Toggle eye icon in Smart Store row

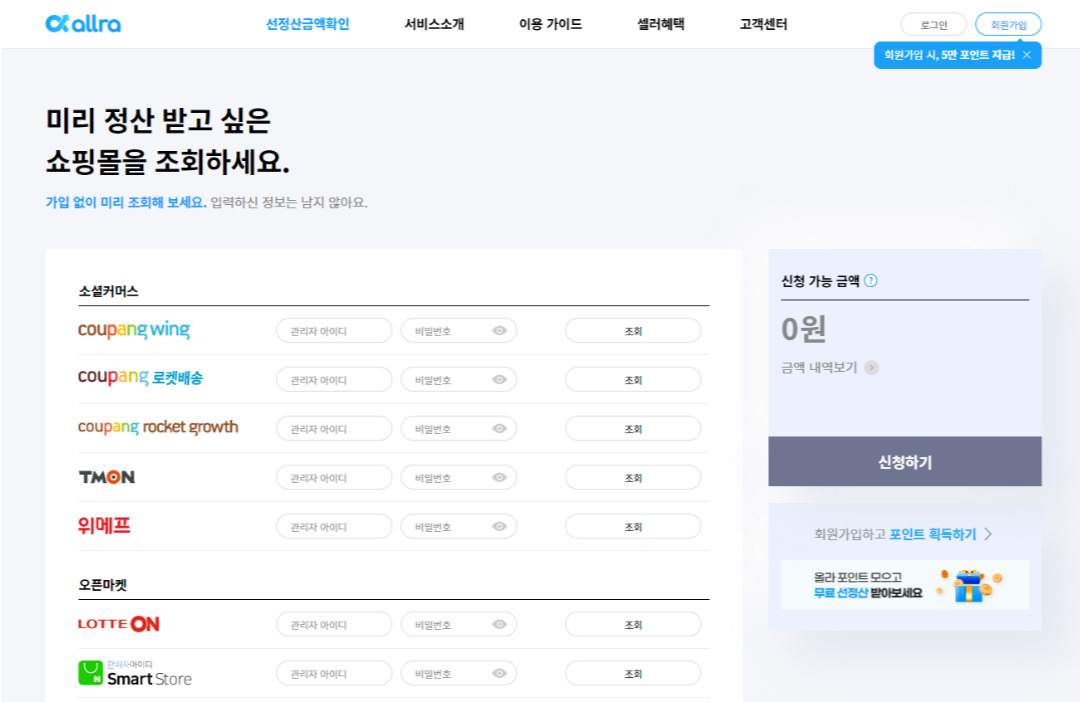tap(499, 673)
